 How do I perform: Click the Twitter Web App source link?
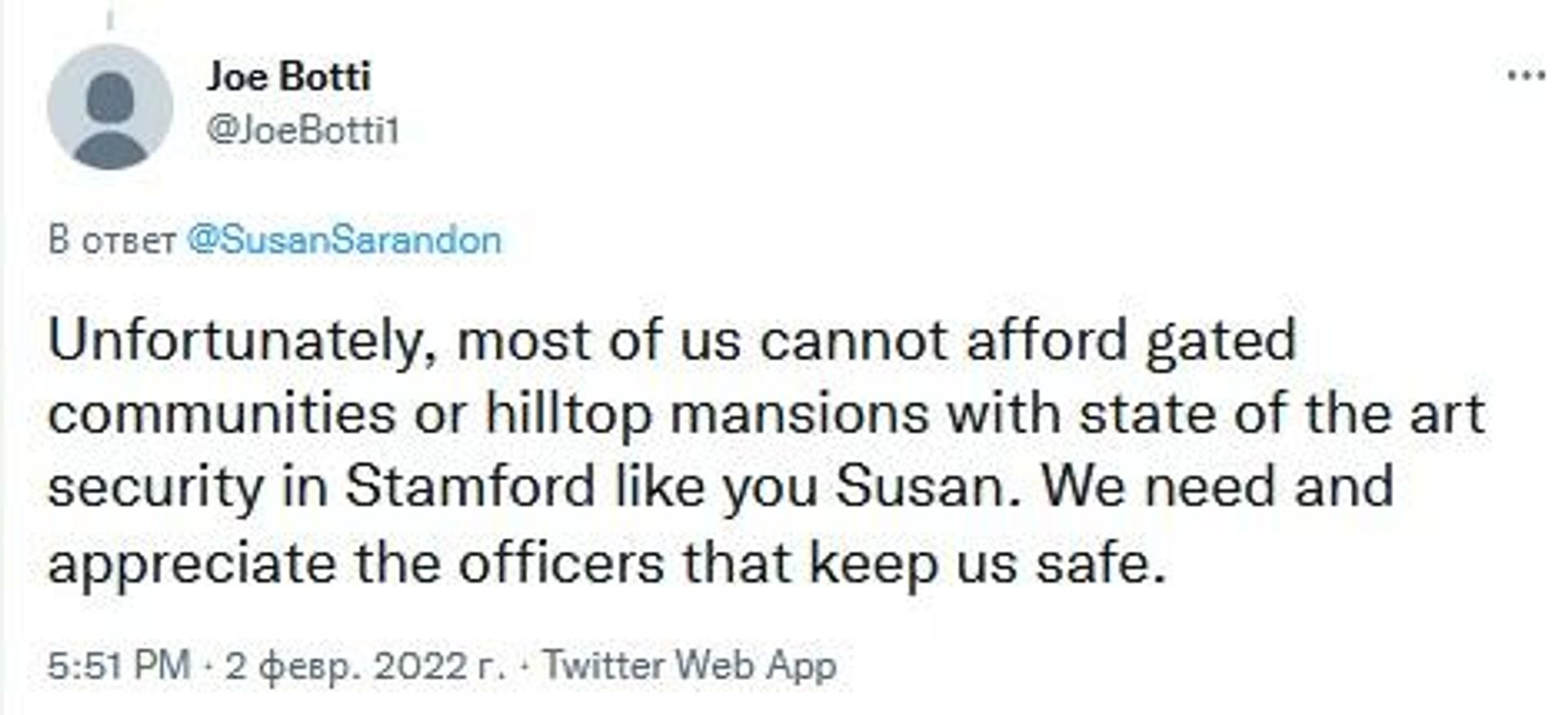(690, 665)
